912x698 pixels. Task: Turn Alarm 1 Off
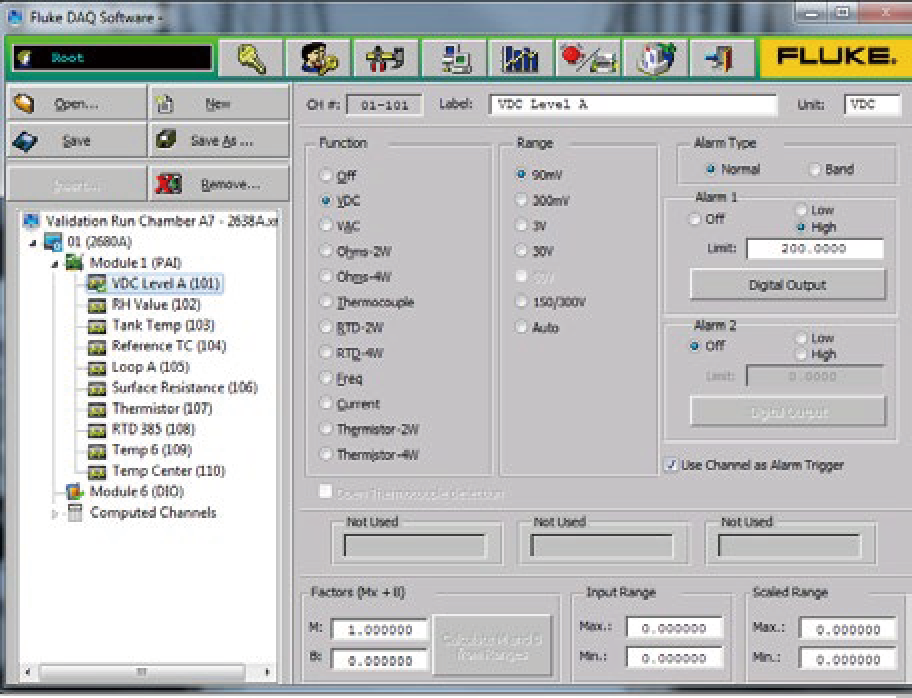(694, 219)
